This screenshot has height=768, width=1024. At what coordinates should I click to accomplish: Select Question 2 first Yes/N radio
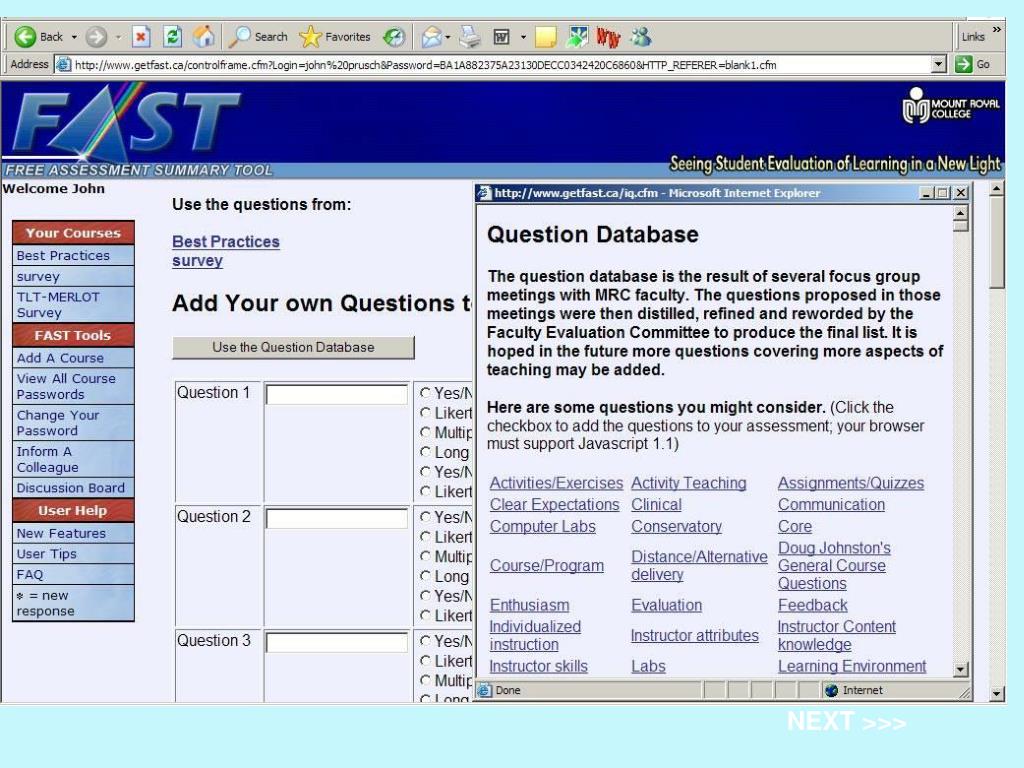pyautogui.click(x=425, y=517)
